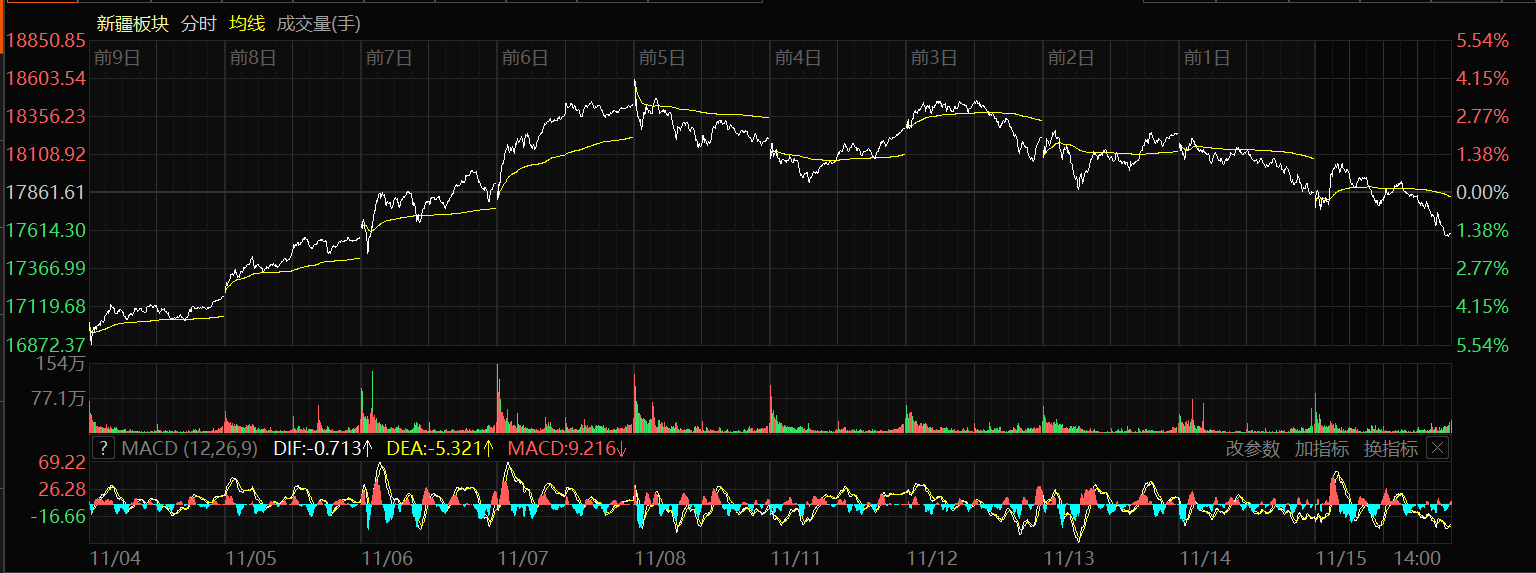Click the 11/05 date label
The height and width of the screenshot is (573, 1536).
252,556
